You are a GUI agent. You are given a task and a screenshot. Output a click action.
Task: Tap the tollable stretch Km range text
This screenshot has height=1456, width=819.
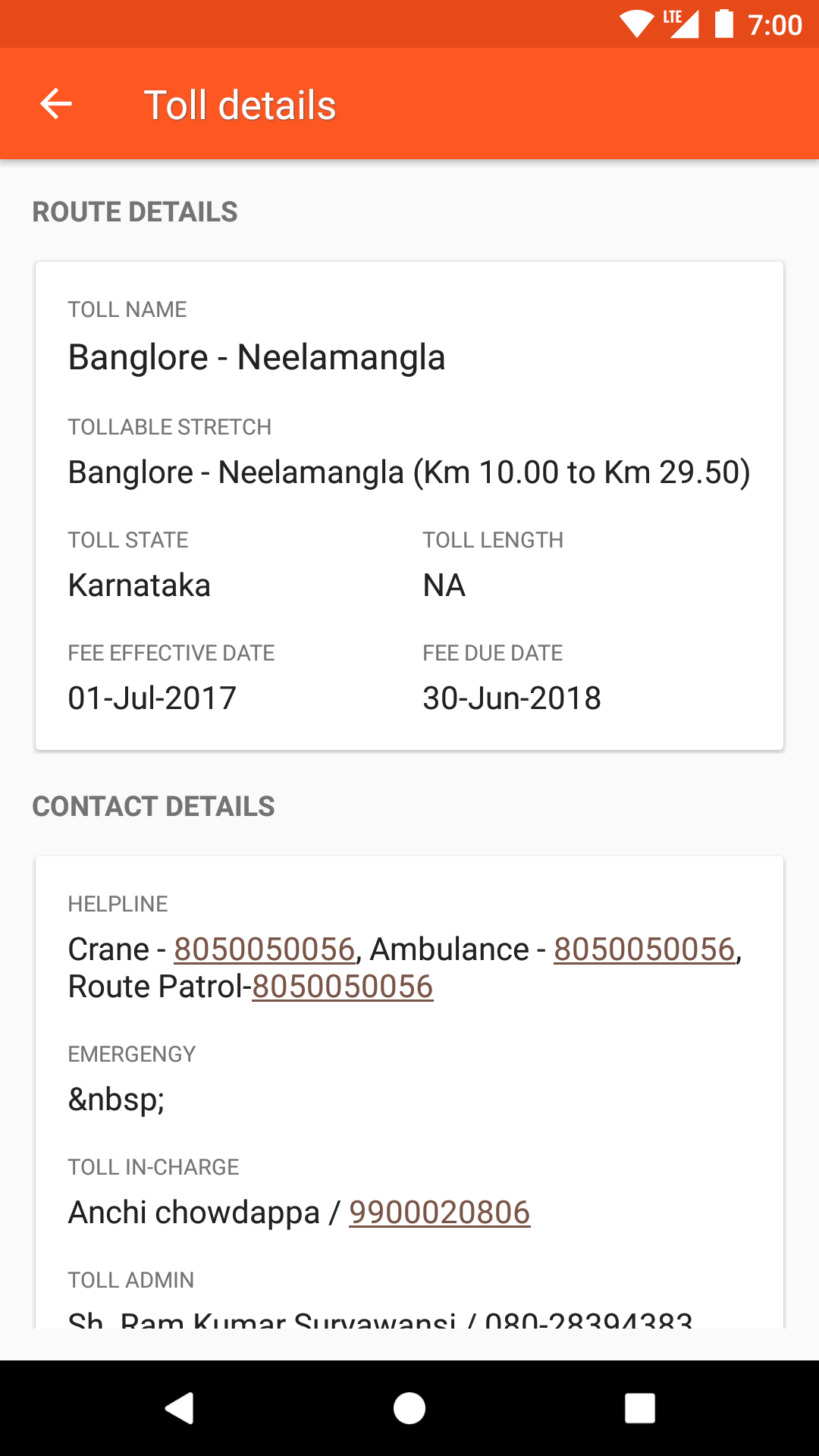409,472
